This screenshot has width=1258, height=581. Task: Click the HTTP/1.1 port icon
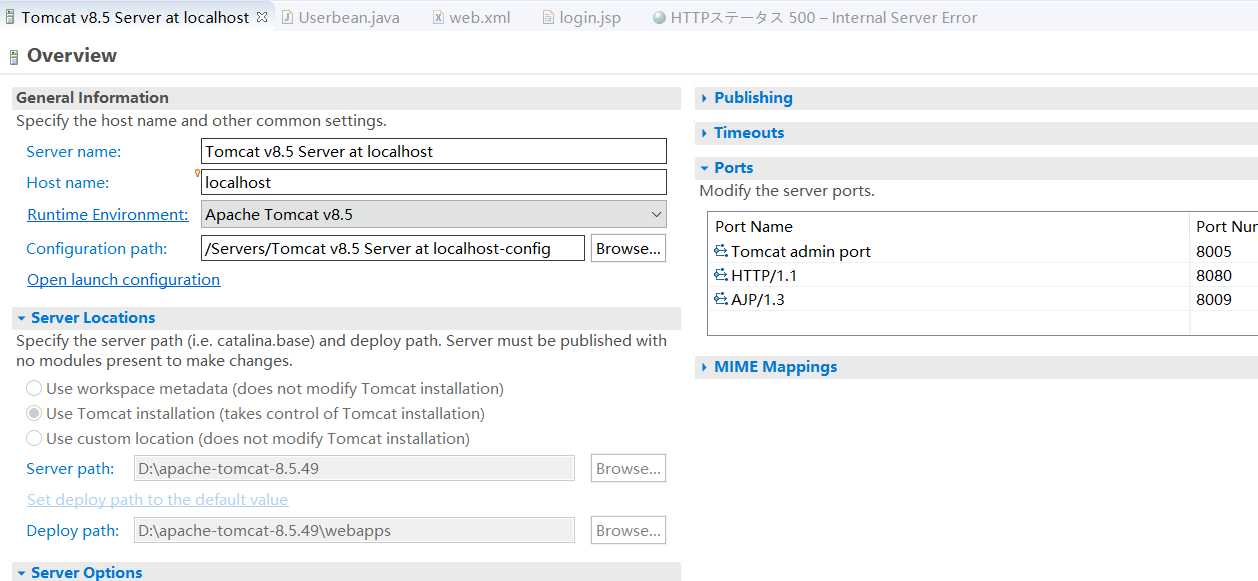[x=721, y=275]
